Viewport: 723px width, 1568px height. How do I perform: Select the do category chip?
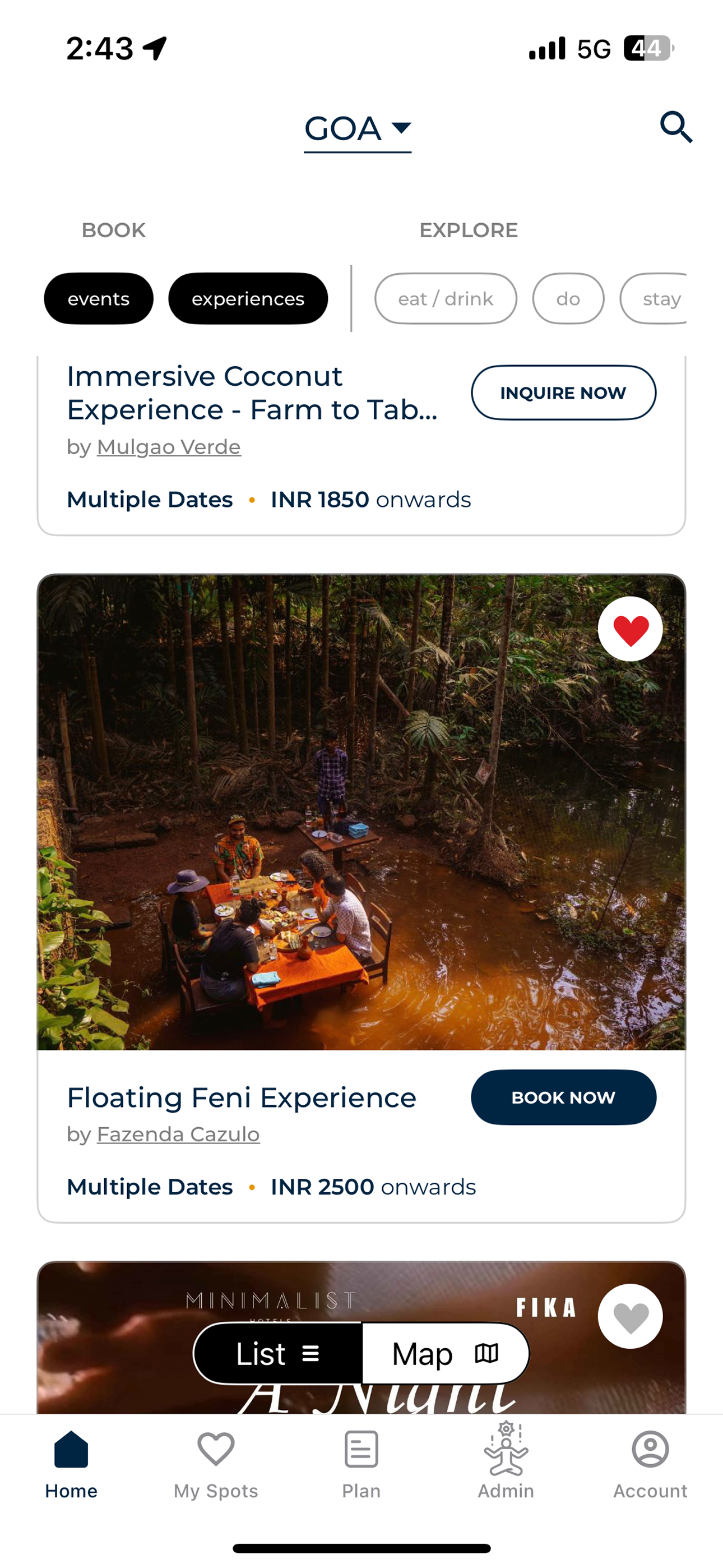568,298
